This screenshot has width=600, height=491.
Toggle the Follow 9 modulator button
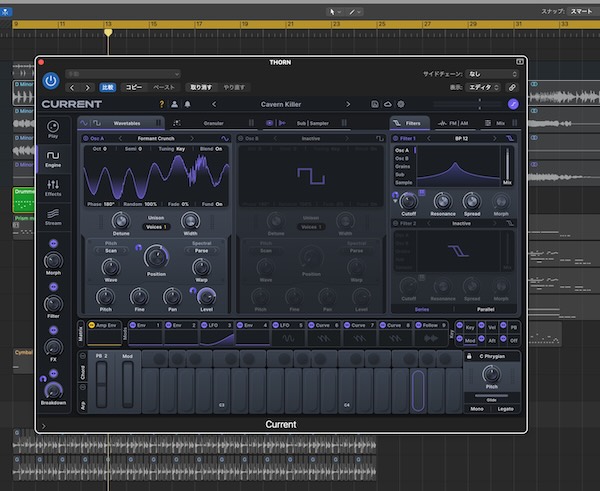point(418,325)
